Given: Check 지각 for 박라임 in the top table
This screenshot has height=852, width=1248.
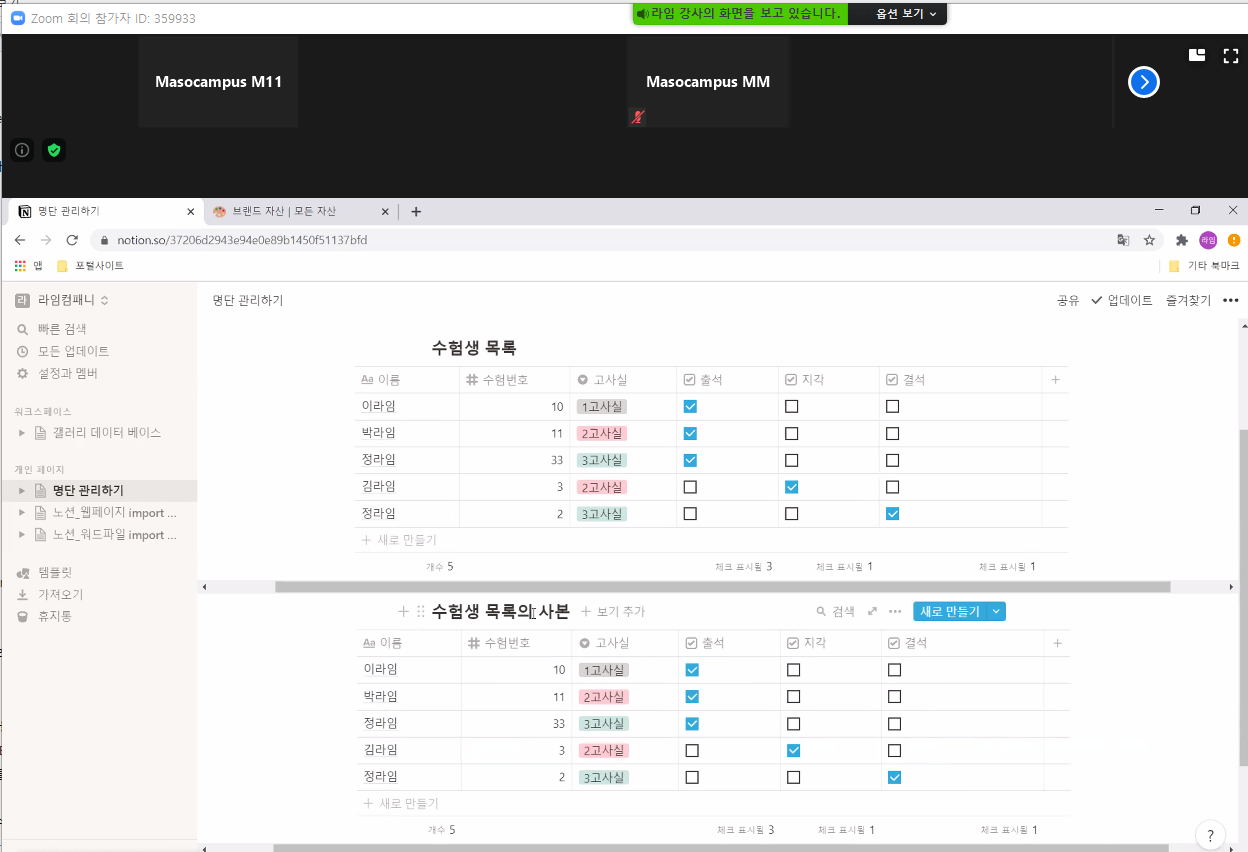Looking at the screenshot, I should tap(791, 434).
